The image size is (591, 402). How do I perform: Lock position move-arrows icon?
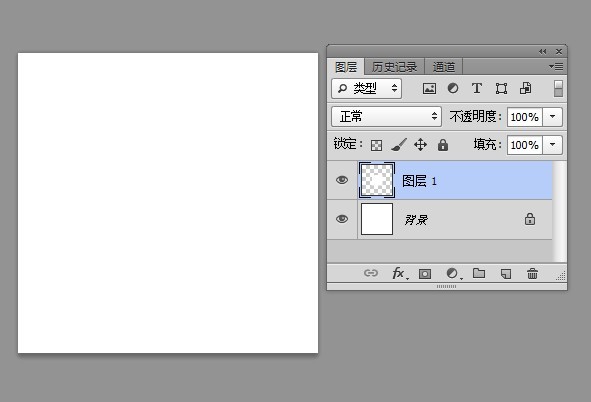(x=420, y=145)
